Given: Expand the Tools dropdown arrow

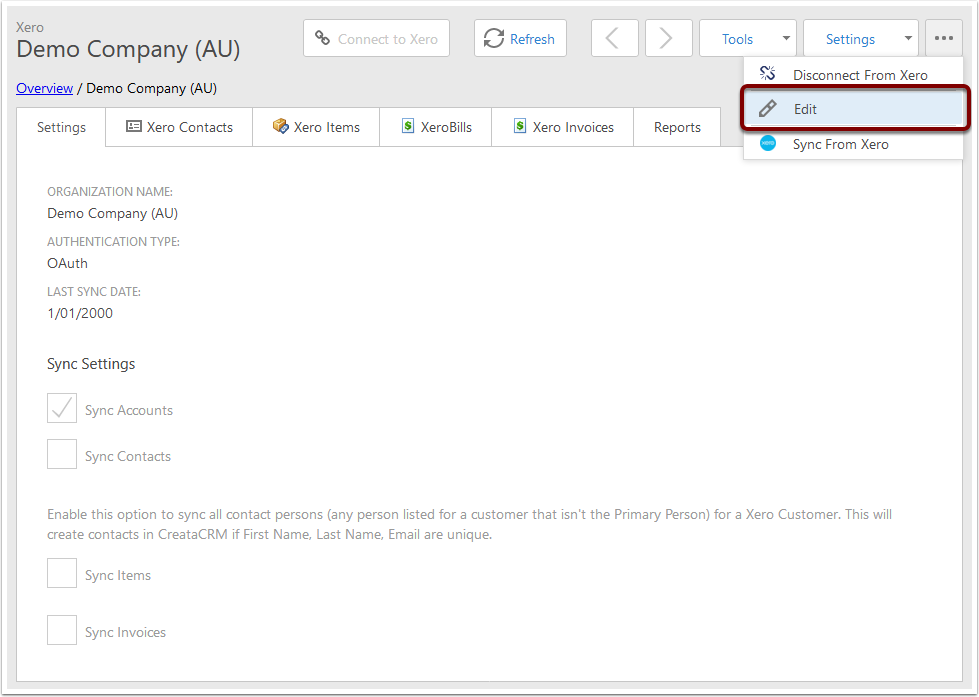Looking at the screenshot, I should pyautogui.click(x=786, y=39).
